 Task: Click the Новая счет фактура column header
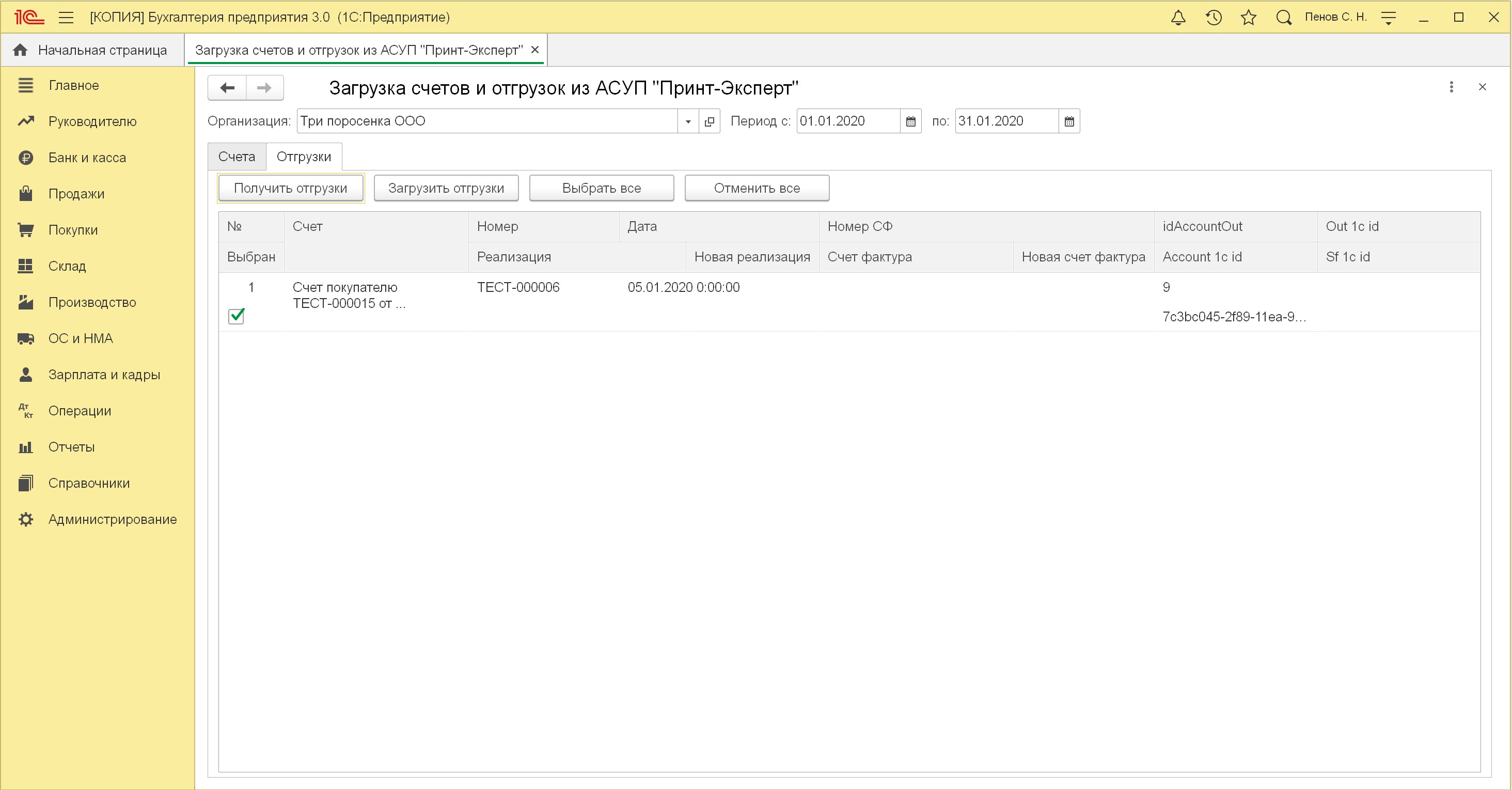tap(1083, 257)
